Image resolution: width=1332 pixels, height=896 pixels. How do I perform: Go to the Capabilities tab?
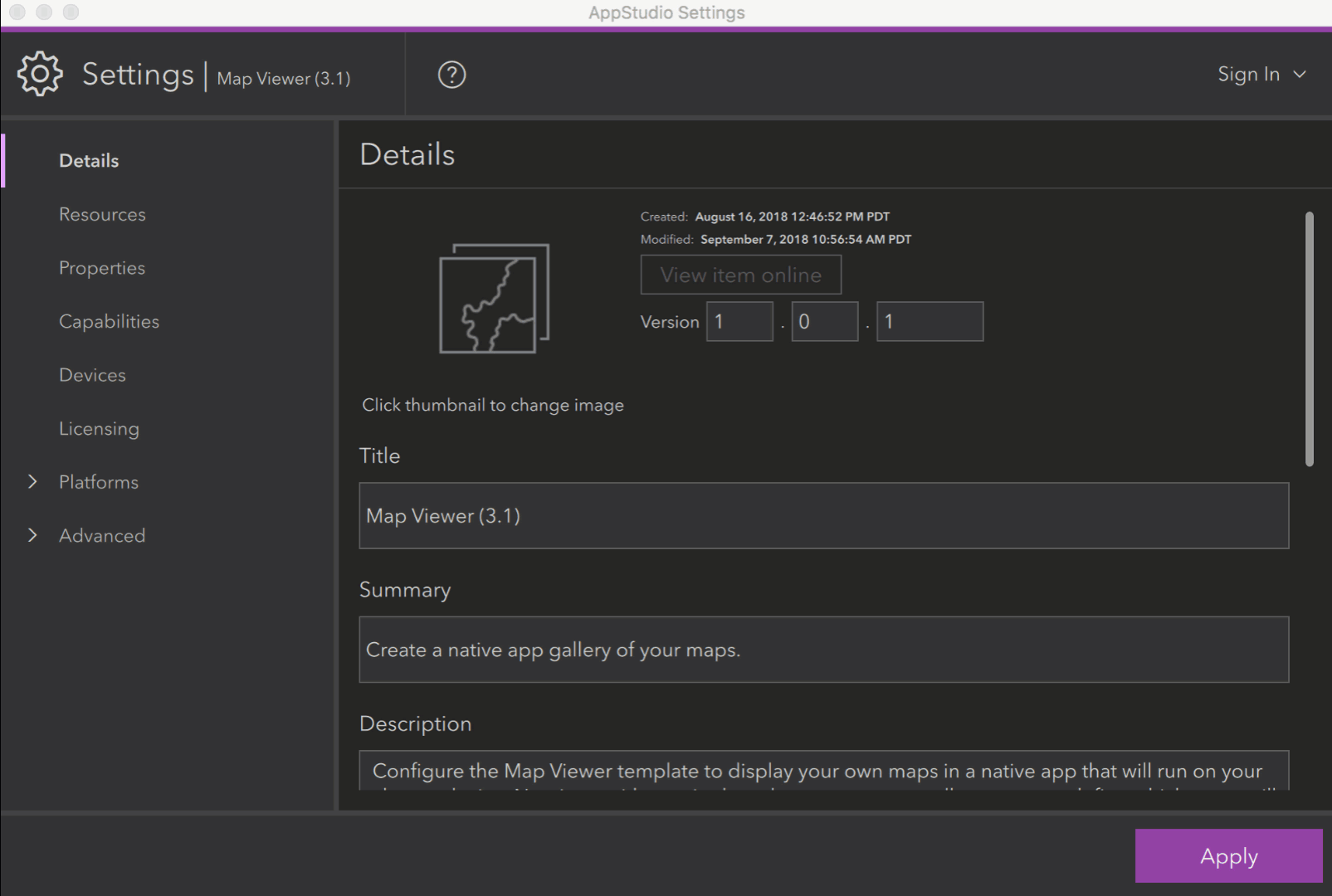click(x=109, y=322)
